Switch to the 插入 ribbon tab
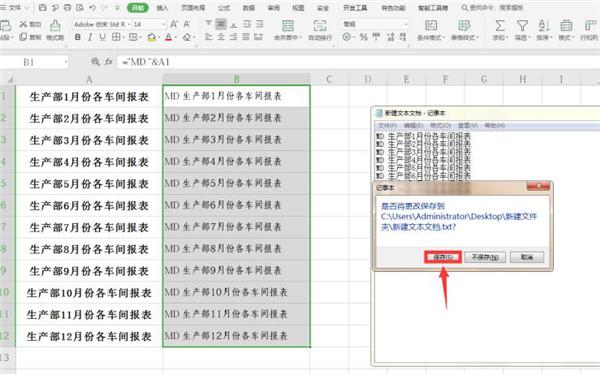This screenshot has width=600, height=374. pyautogui.click(x=162, y=8)
